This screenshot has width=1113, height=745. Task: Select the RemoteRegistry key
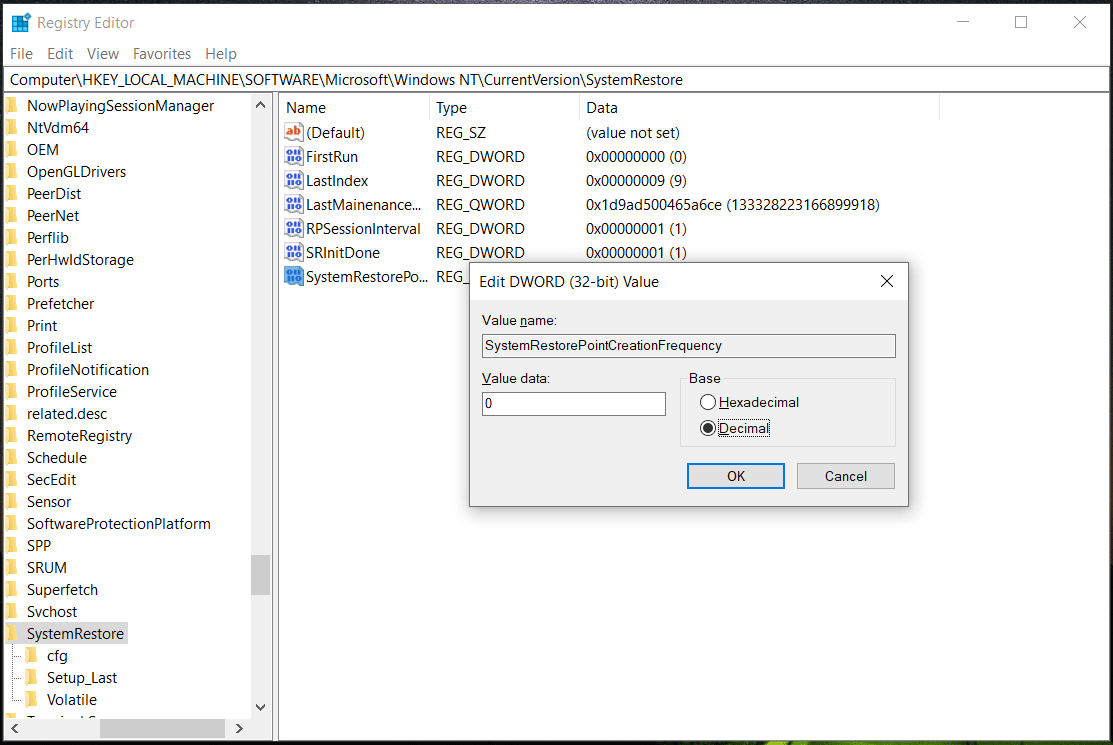tap(80, 436)
